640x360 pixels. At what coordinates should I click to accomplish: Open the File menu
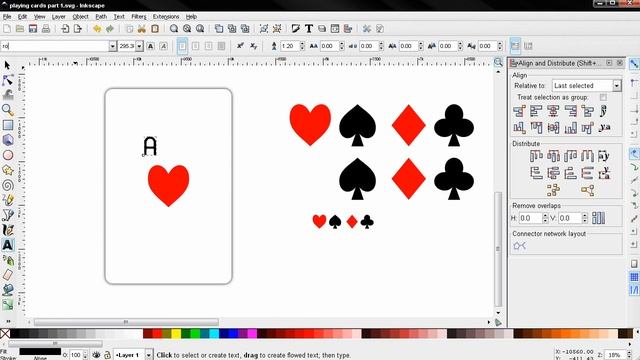(x=7, y=17)
